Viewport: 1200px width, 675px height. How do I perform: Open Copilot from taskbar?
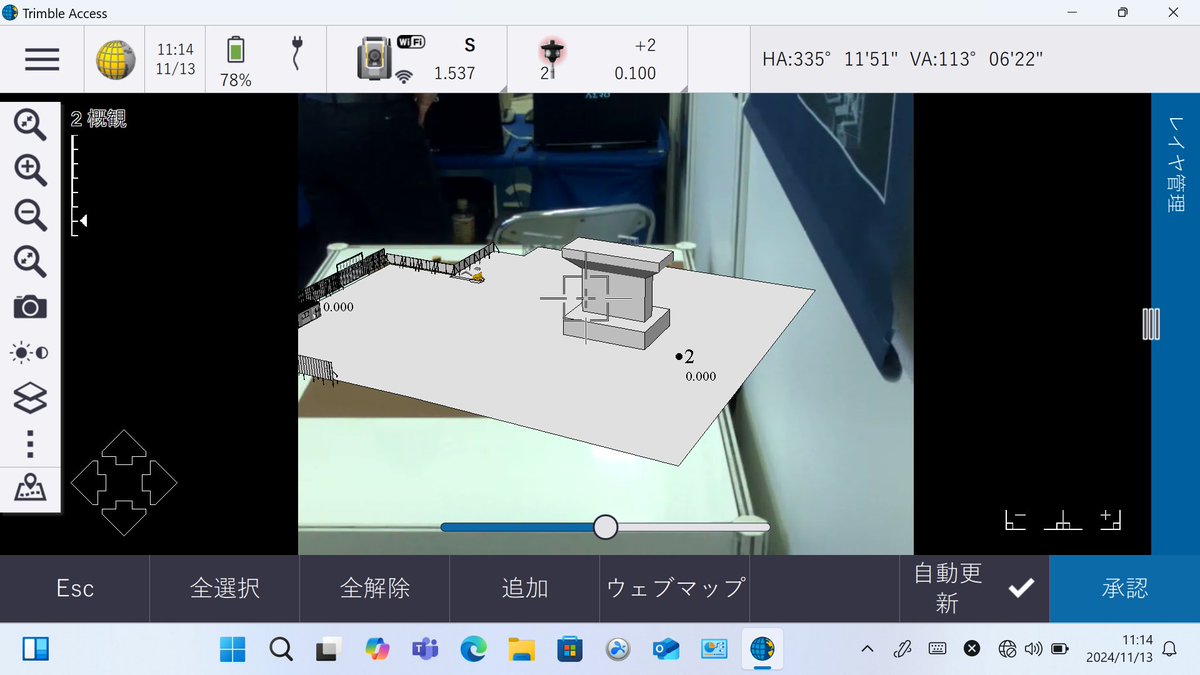(x=377, y=649)
